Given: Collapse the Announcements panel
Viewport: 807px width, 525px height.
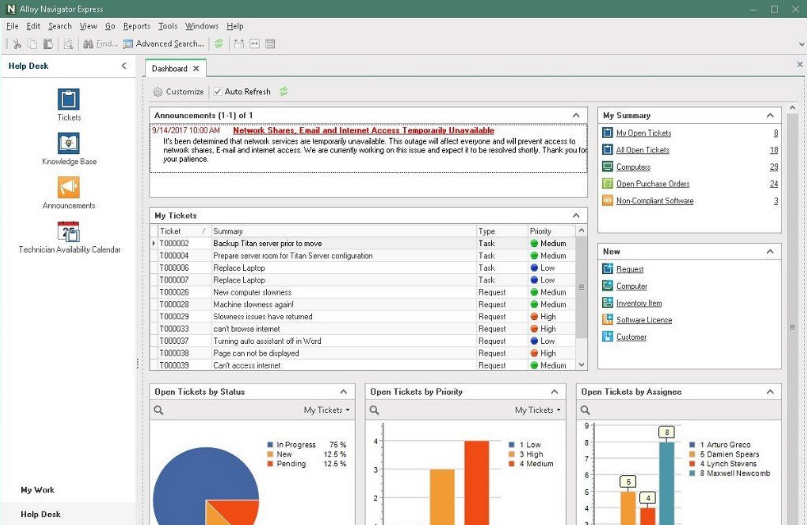Looking at the screenshot, I should pyautogui.click(x=574, y=116).
